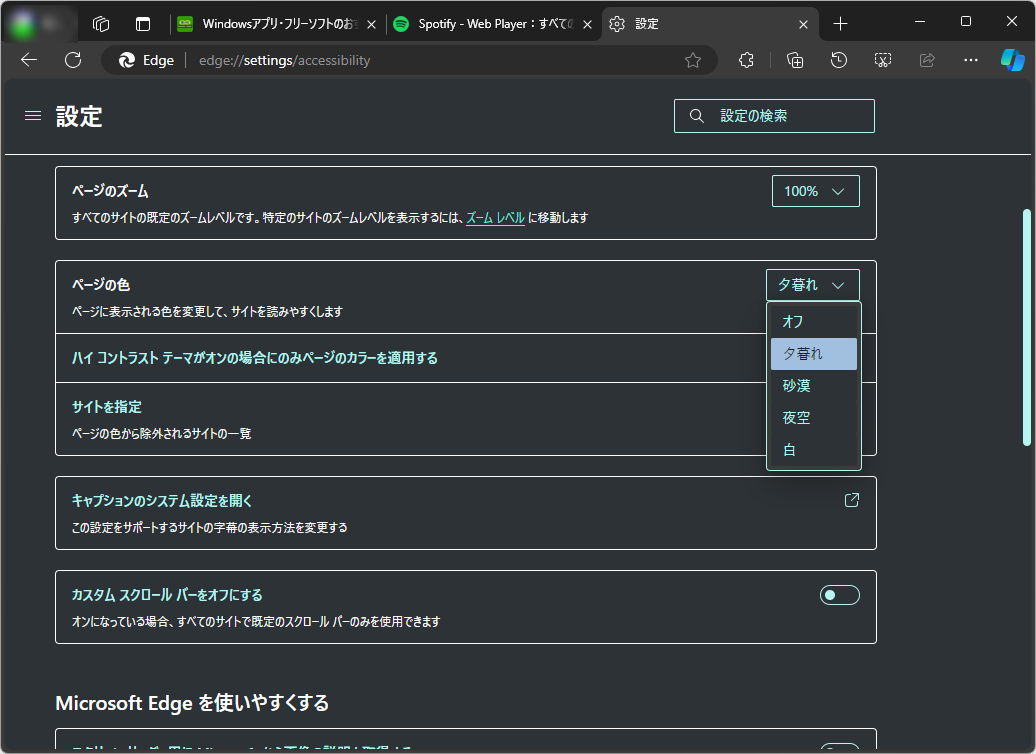
Task: Open the Extensions menu
Action: click(x=746, y=60)
